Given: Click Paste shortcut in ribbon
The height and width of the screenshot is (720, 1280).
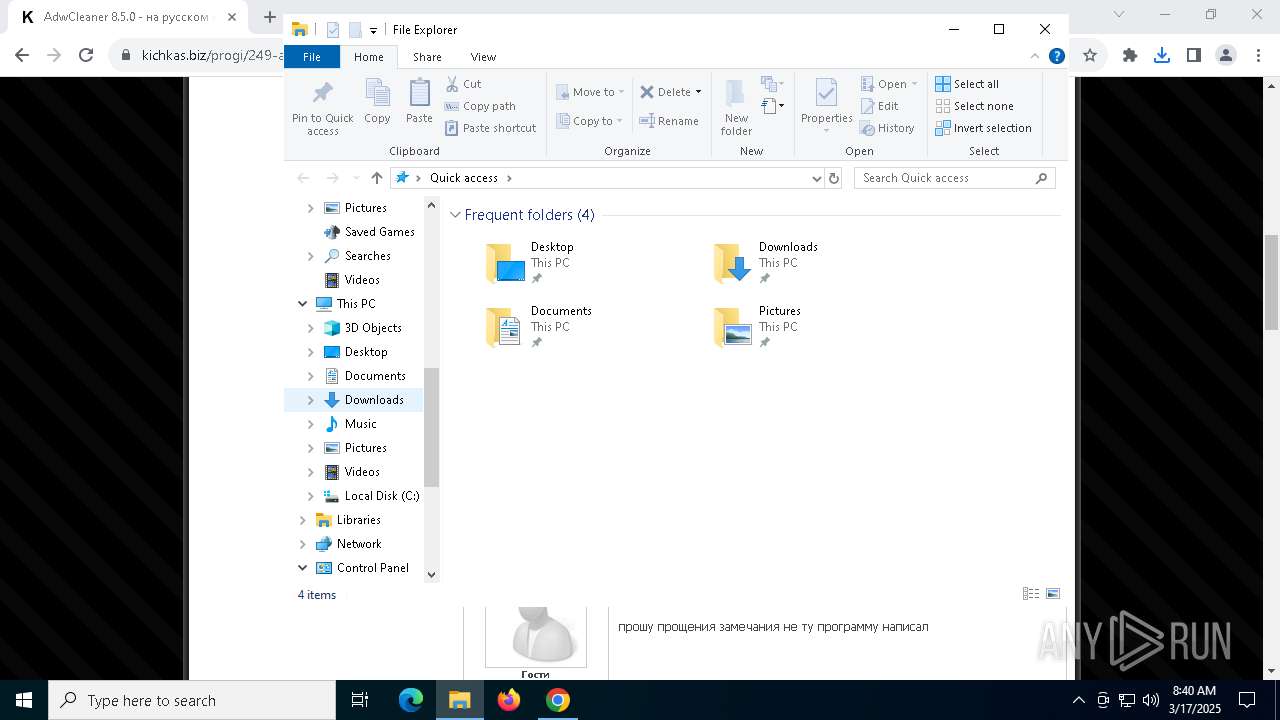Looking at the screenshot, I should [490, 128].
